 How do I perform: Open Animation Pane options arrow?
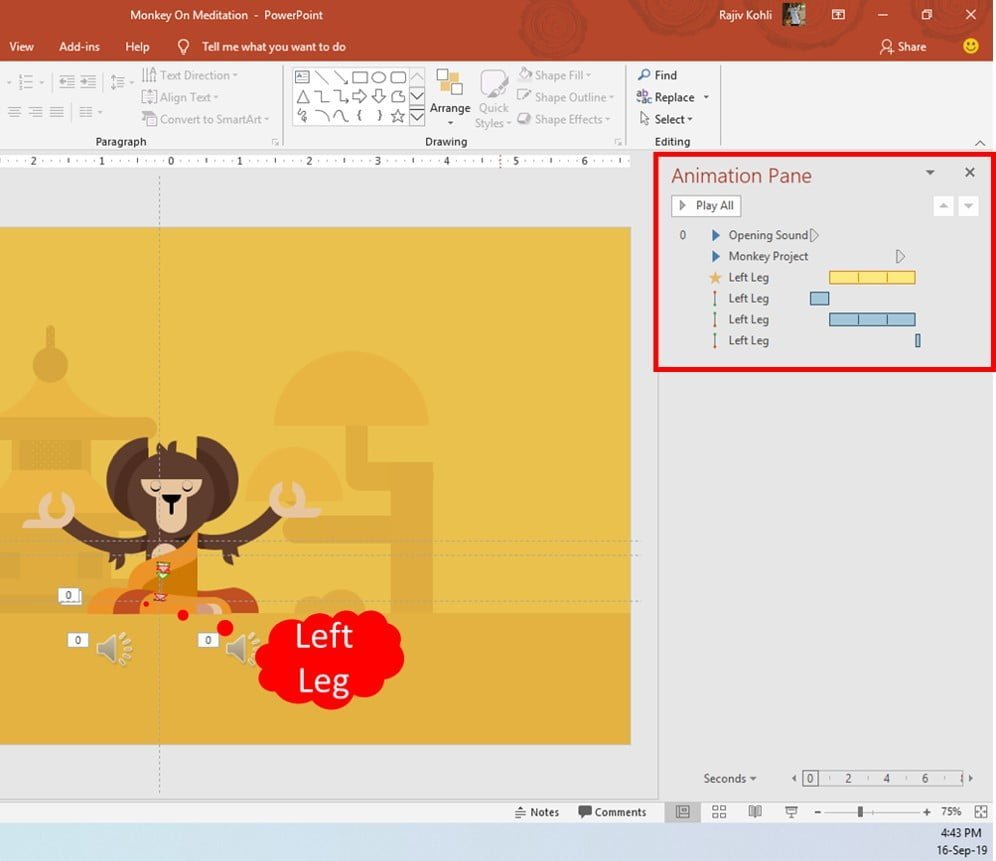point(930,172)
